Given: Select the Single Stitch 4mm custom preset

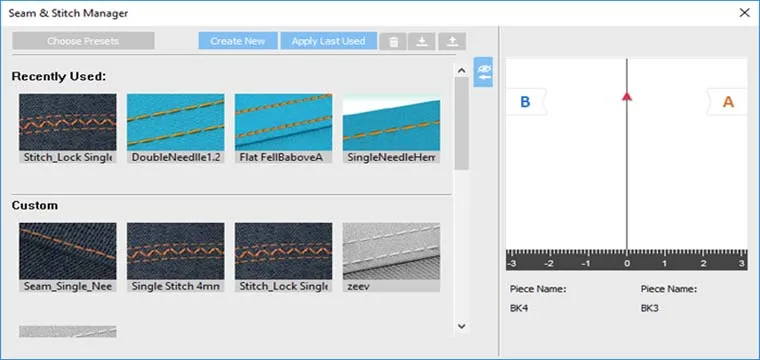Looking at the screenshot, I should (175, 257).
